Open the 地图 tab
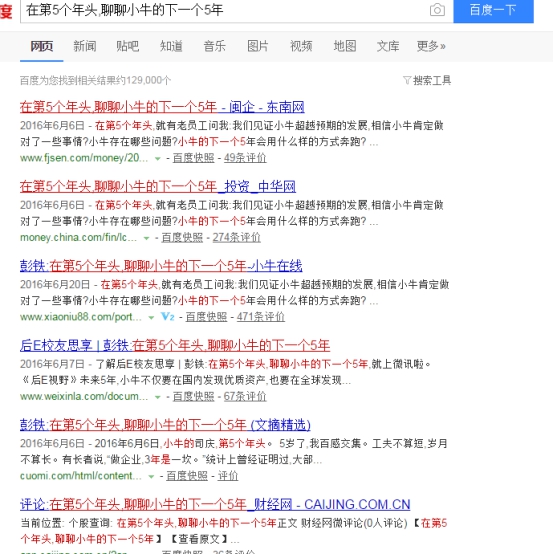The width and height of the screenshot is (554, 554). click(x=345, y=46)
